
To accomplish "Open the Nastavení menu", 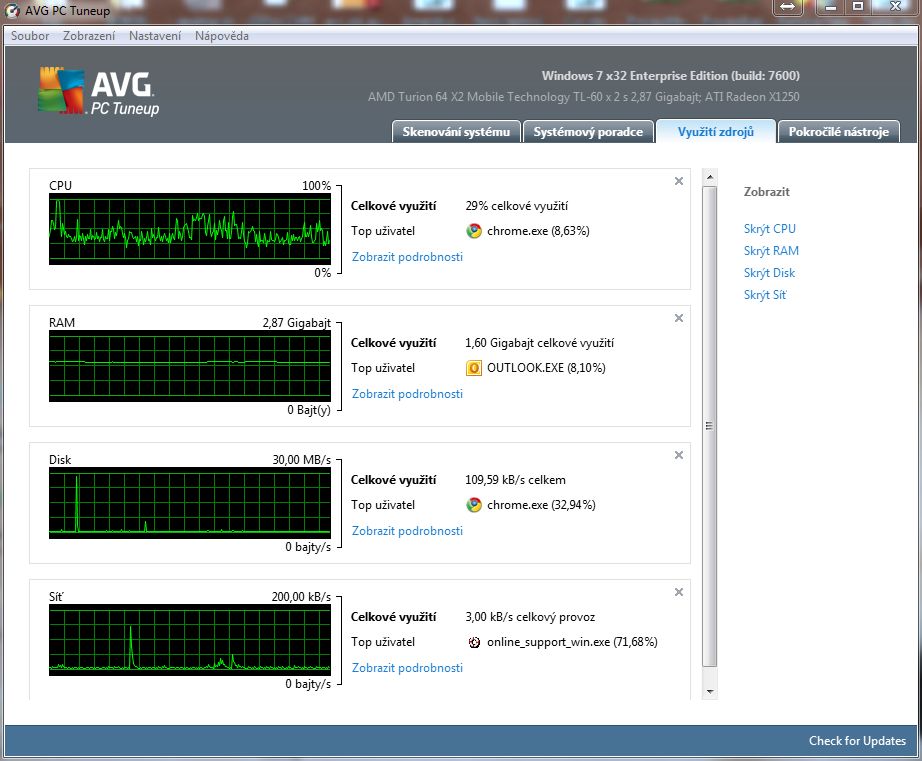I will point(155,36).
